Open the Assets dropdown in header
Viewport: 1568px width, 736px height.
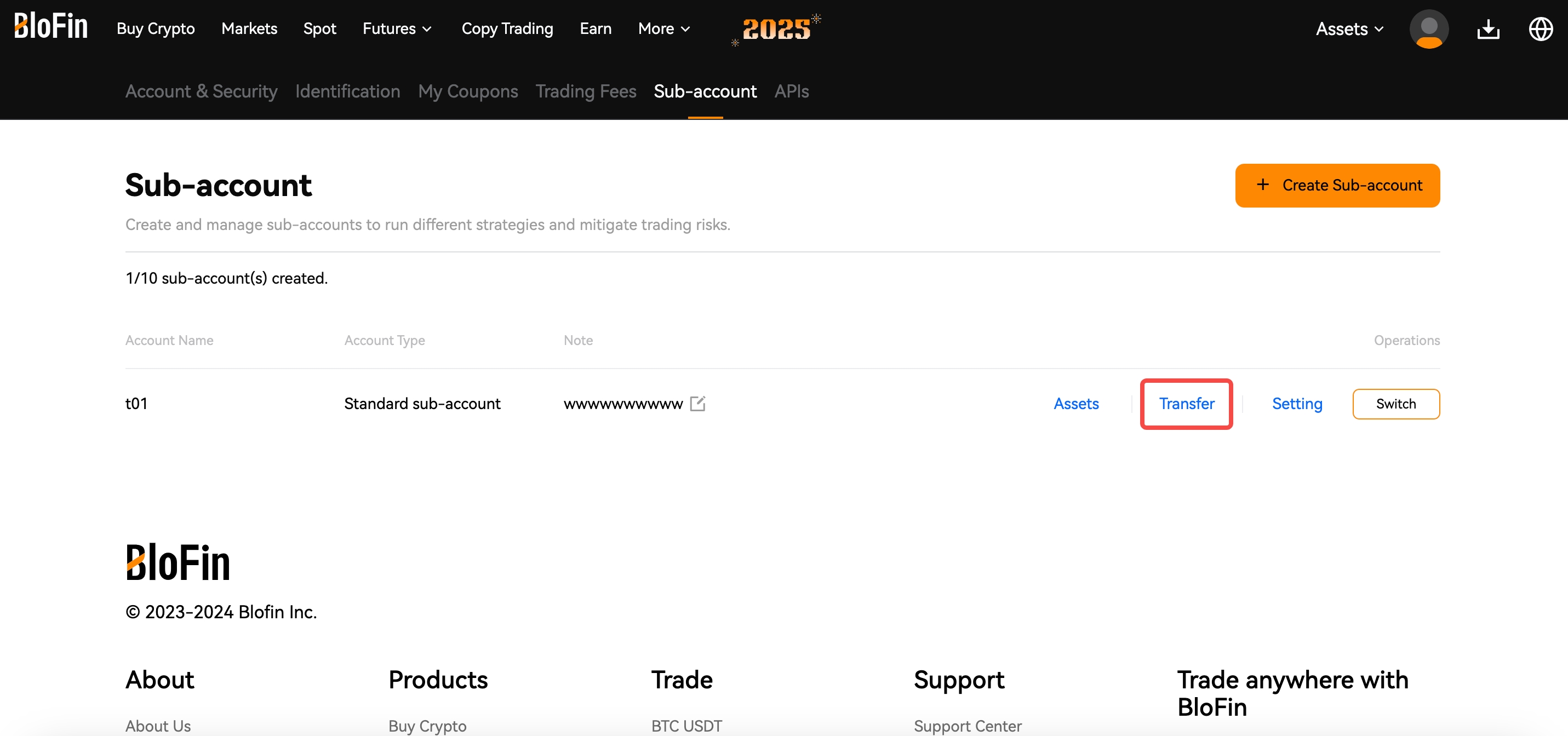click(x=1349, y=28)
